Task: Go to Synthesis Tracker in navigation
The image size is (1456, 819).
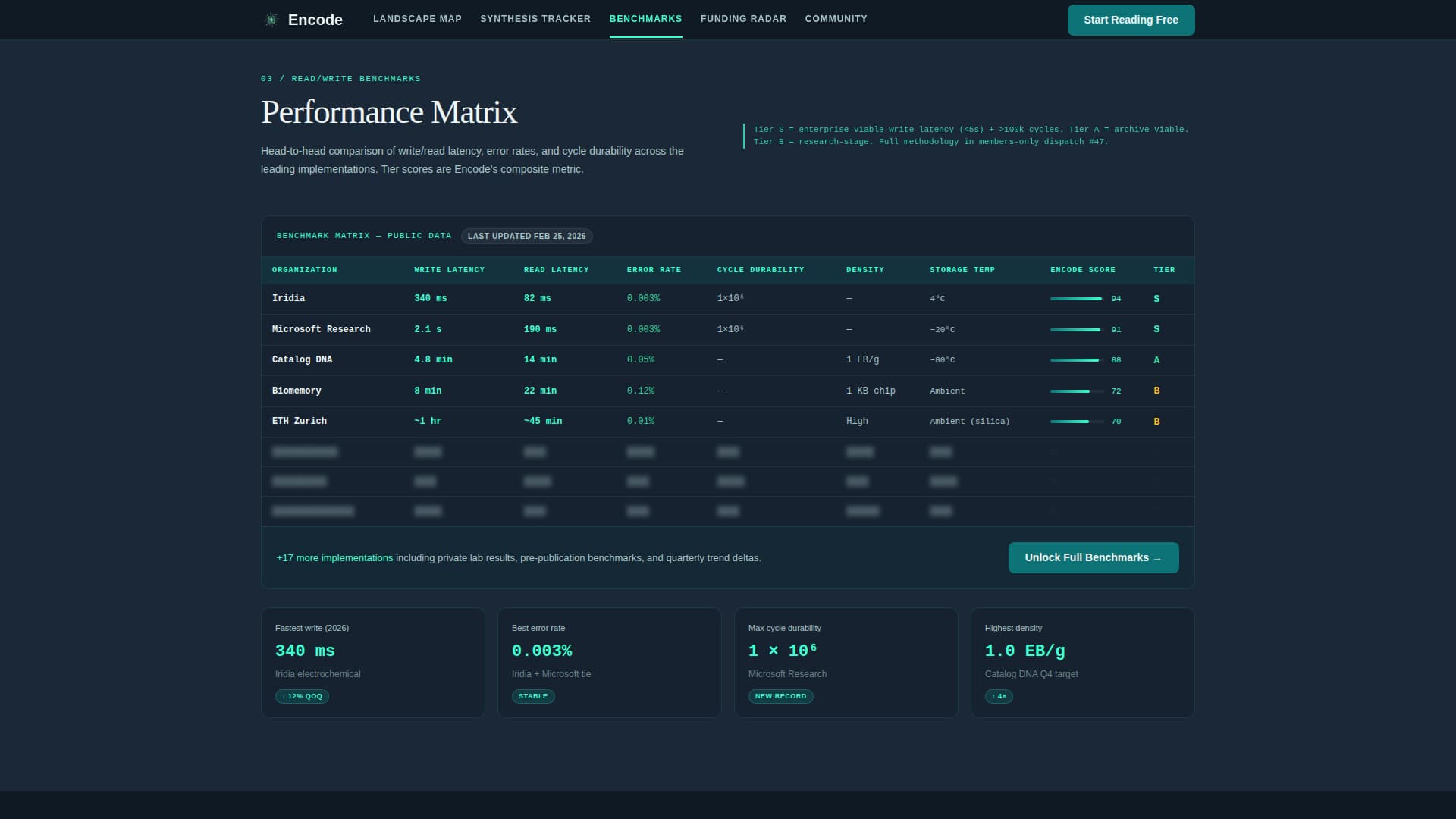Action: tap(535, 19)
